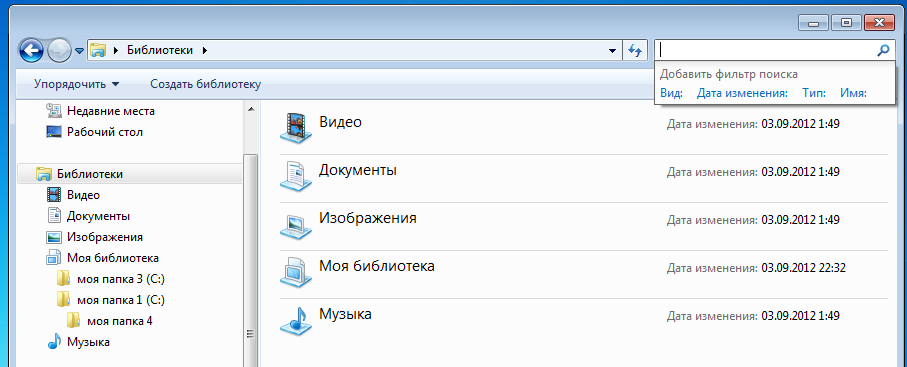907x367 pixels.
Task: Select моя папка 3 (C:) in tree
Action: (121, 279)
